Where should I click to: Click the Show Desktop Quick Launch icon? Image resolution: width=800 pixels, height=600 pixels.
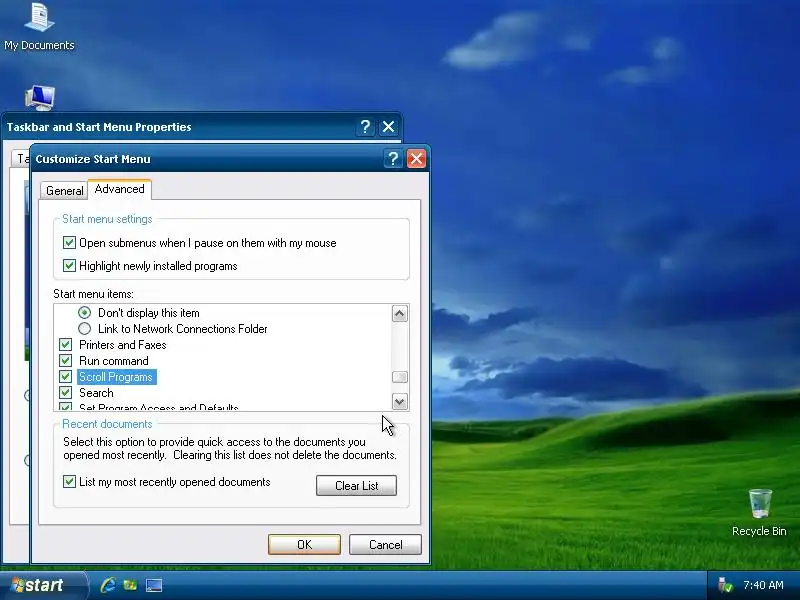(154, 585)
